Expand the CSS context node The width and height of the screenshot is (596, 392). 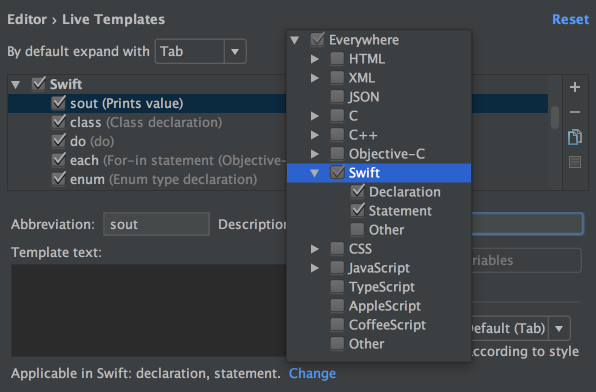click(315, 249)
